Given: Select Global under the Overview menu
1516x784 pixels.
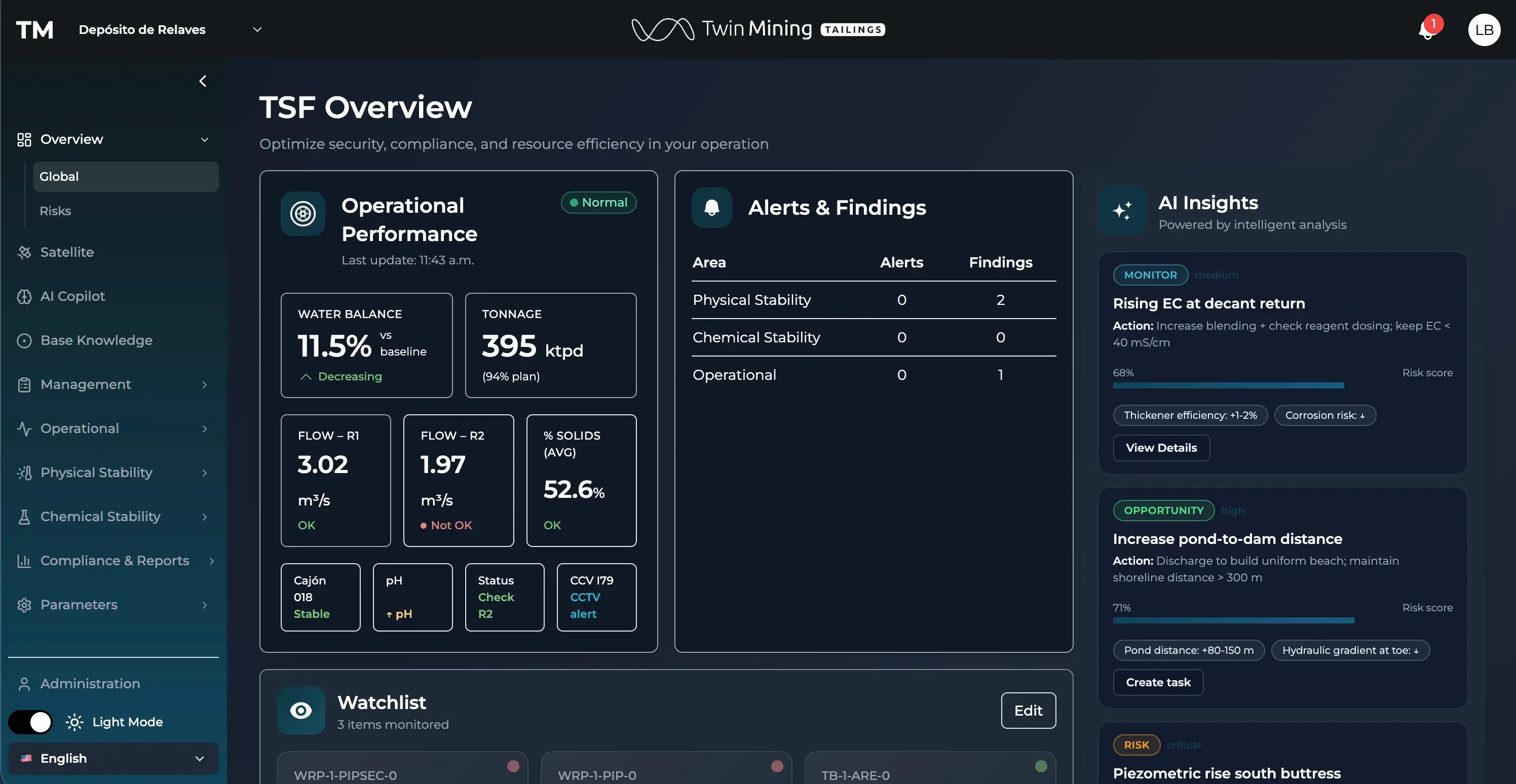Looking at the screenshot, I should click(59, 176).
